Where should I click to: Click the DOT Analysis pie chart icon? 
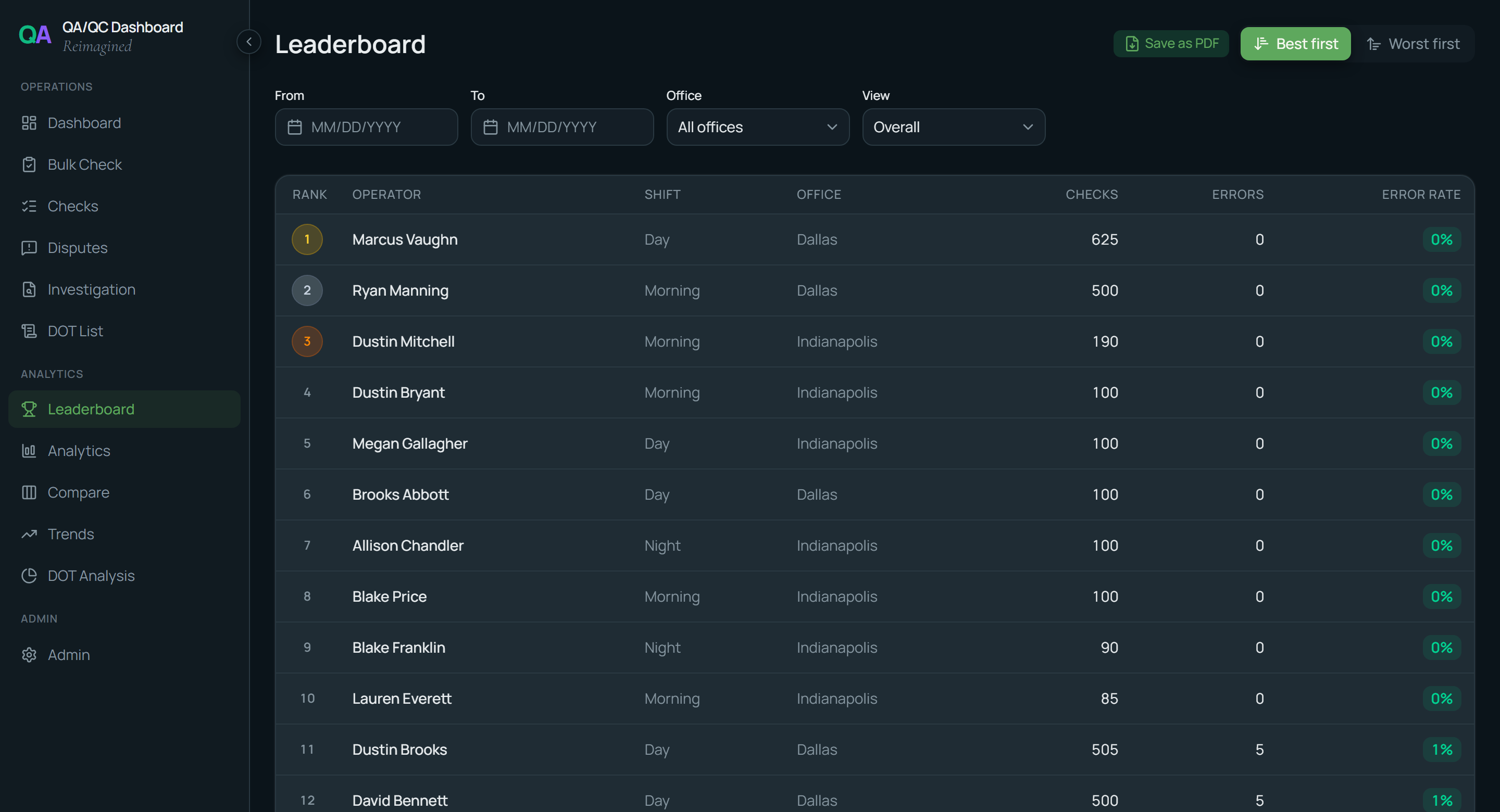29,576
